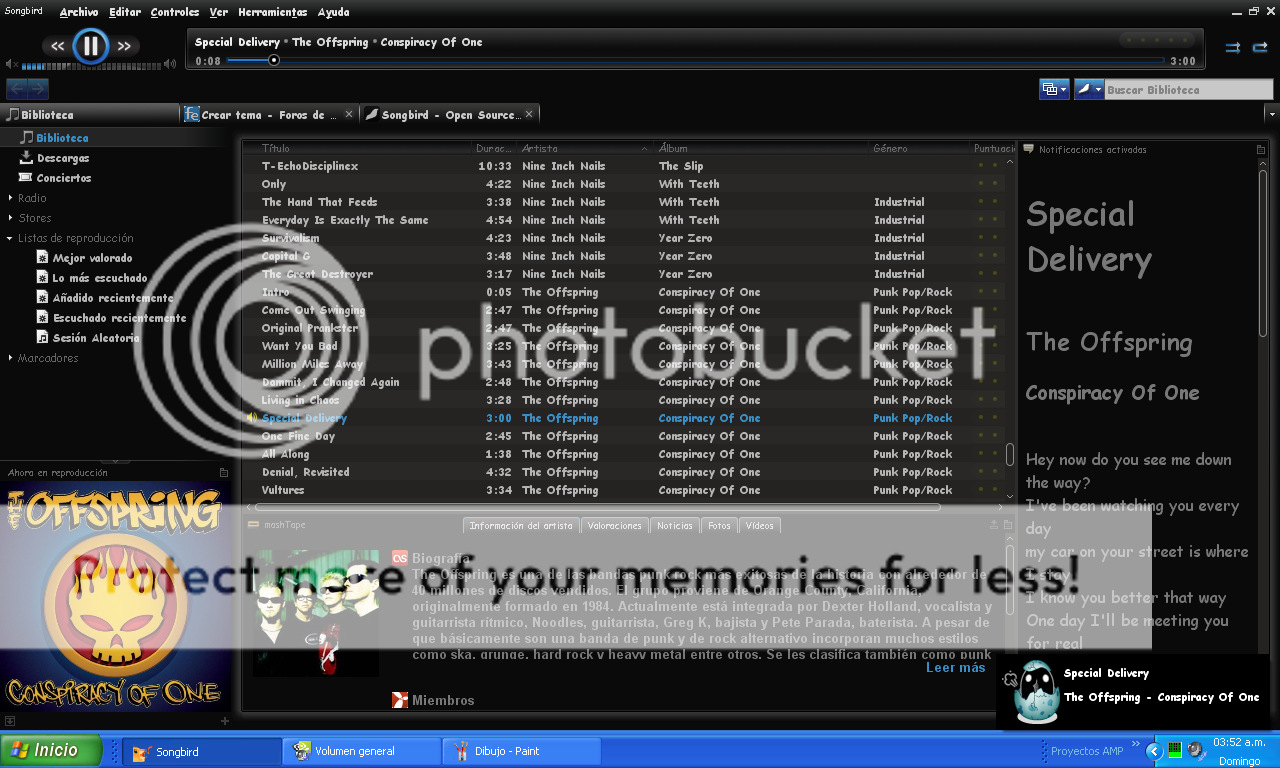
Task: Switch to the Noticias tab
Action: [x=674, y=526]
